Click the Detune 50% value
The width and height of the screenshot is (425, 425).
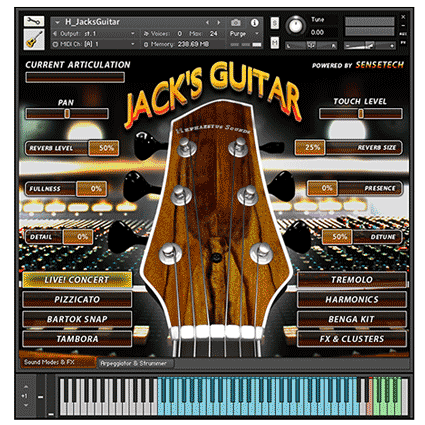tap(337, 237)
